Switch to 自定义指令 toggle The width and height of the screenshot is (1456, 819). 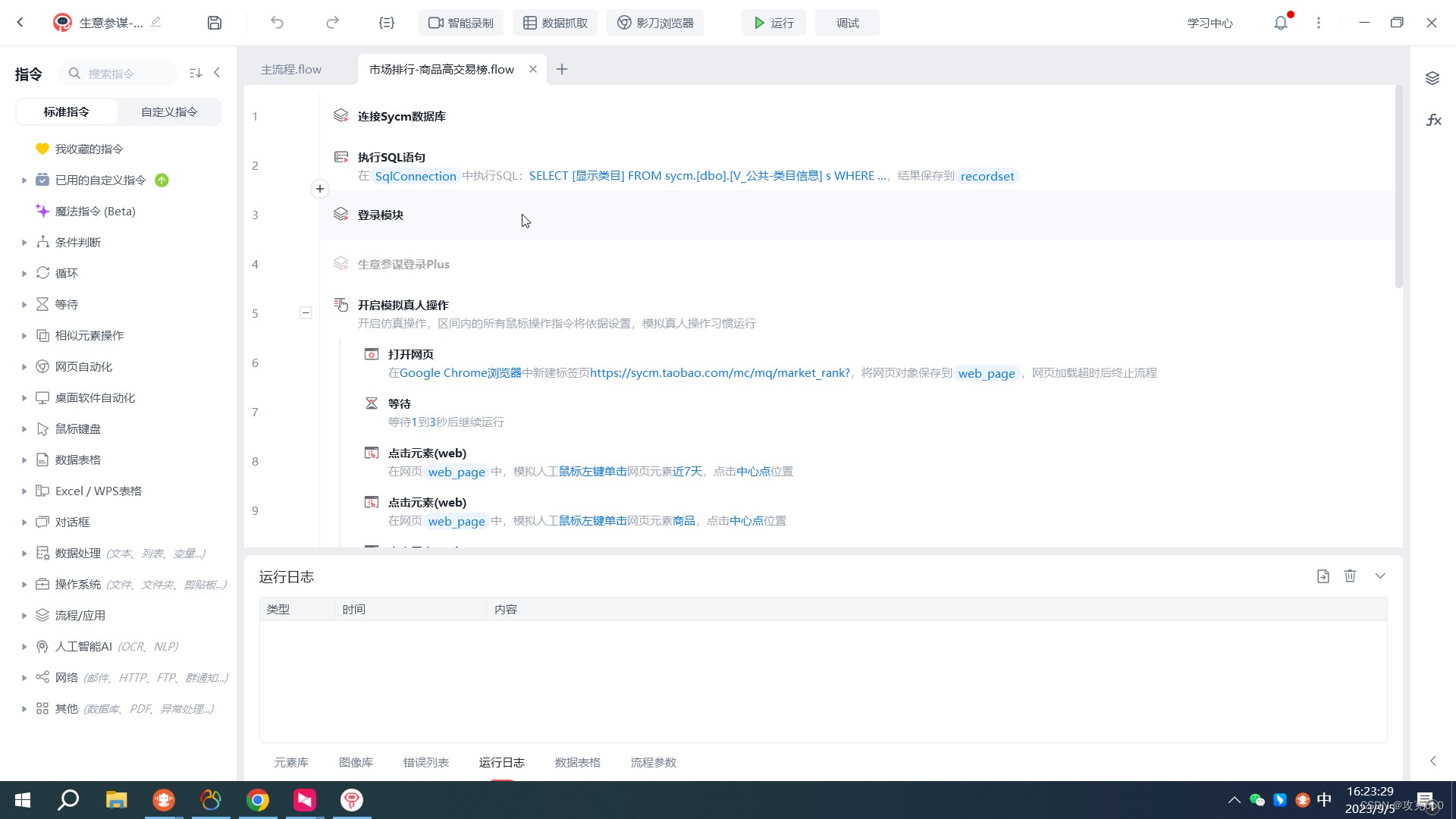[x=169, y=111]
